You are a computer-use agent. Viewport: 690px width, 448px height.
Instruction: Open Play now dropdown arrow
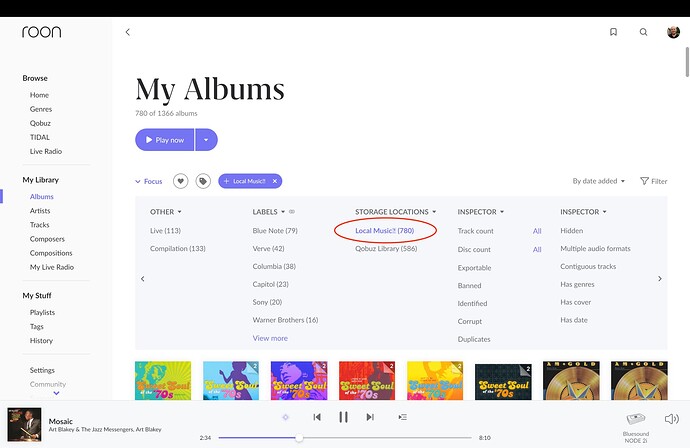[206, 140]
